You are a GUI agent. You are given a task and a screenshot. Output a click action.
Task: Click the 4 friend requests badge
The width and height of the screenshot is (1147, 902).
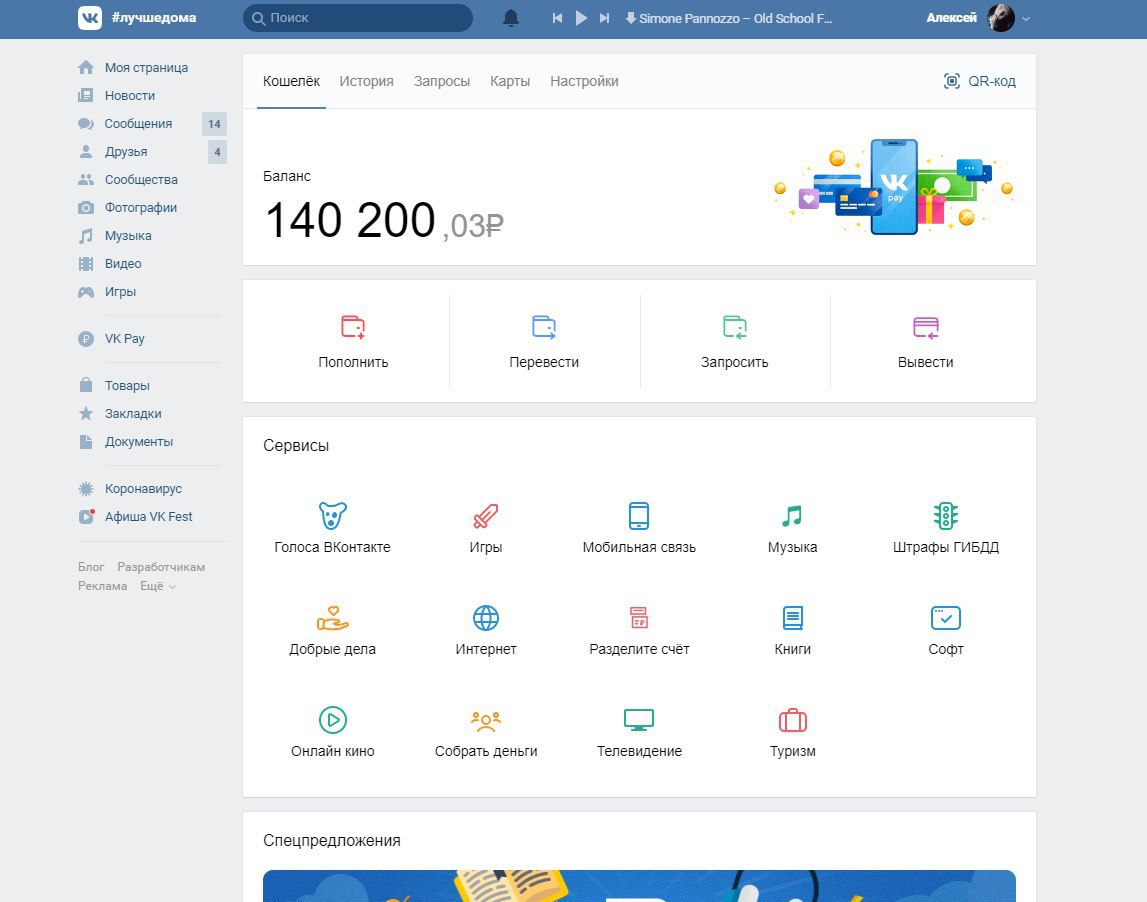[x=217, y=151]
